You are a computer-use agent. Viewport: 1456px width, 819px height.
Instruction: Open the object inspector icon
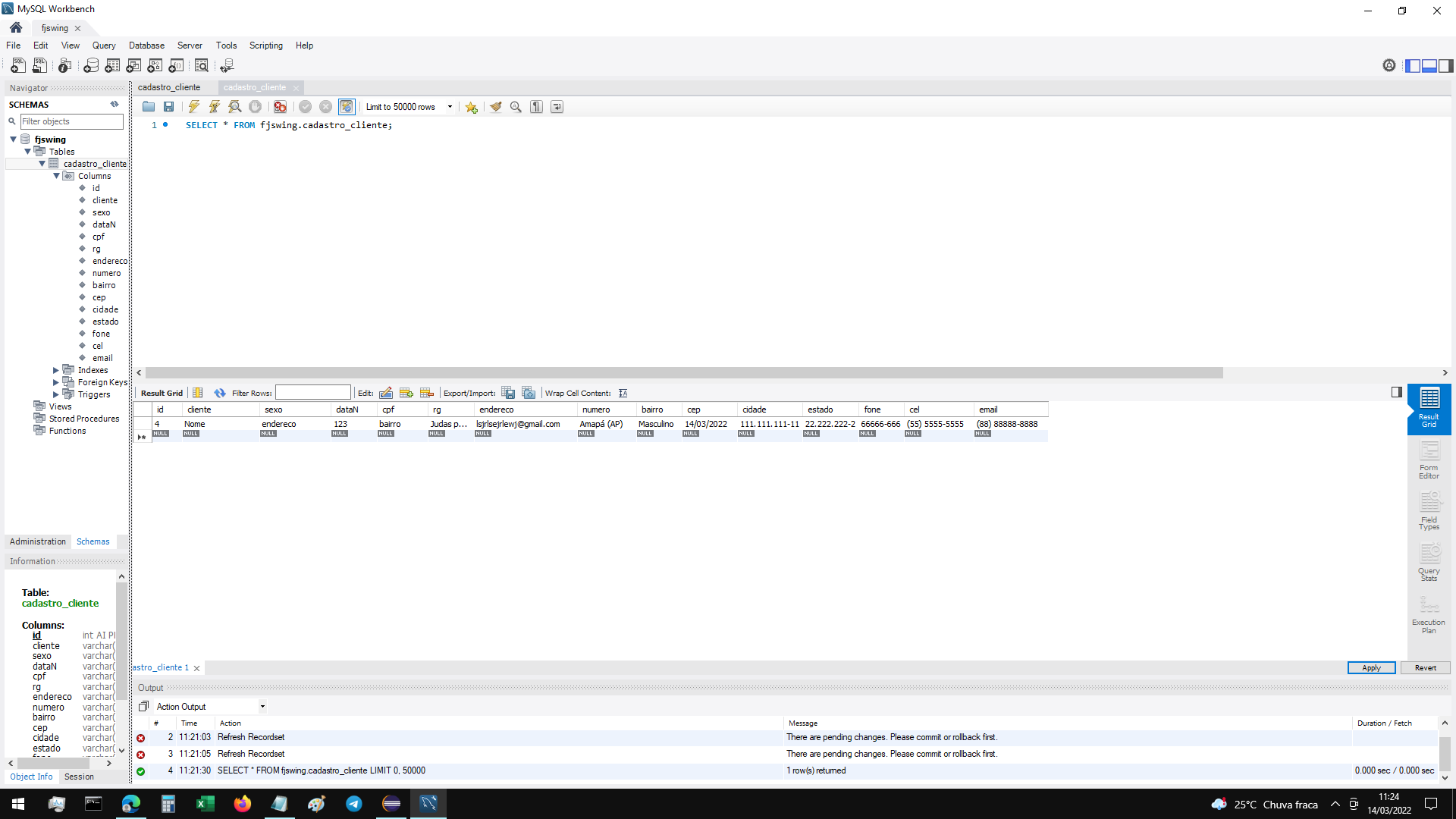point(65,65)
